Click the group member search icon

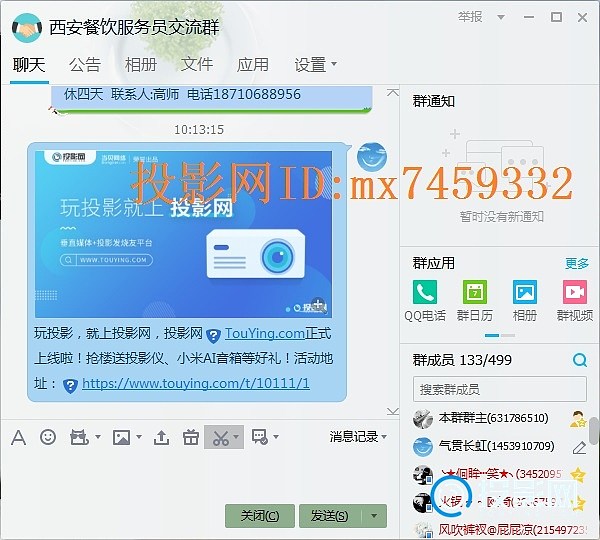click(x=580, y=360)
